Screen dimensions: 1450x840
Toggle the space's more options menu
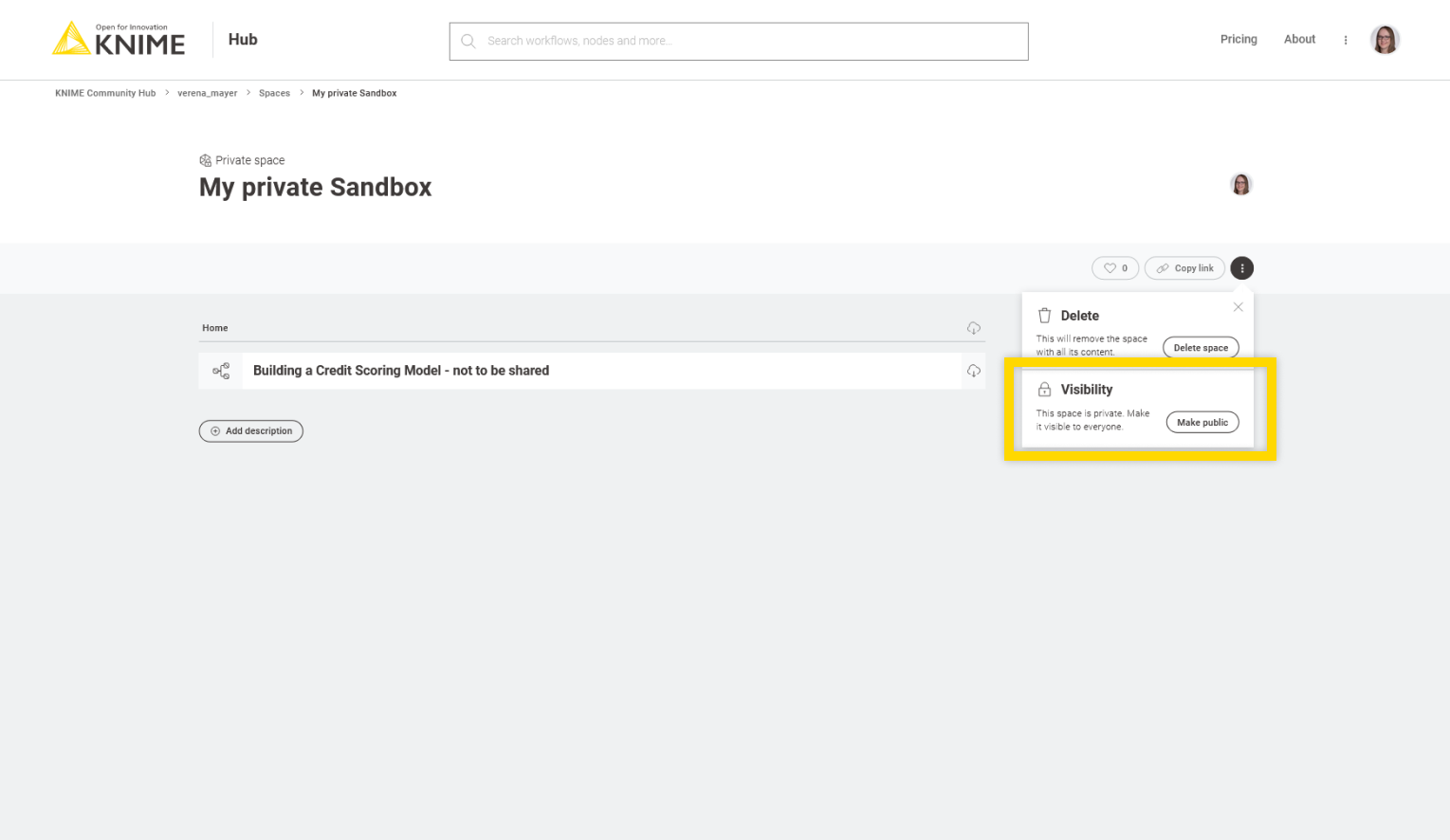(x=1241, y=268)
